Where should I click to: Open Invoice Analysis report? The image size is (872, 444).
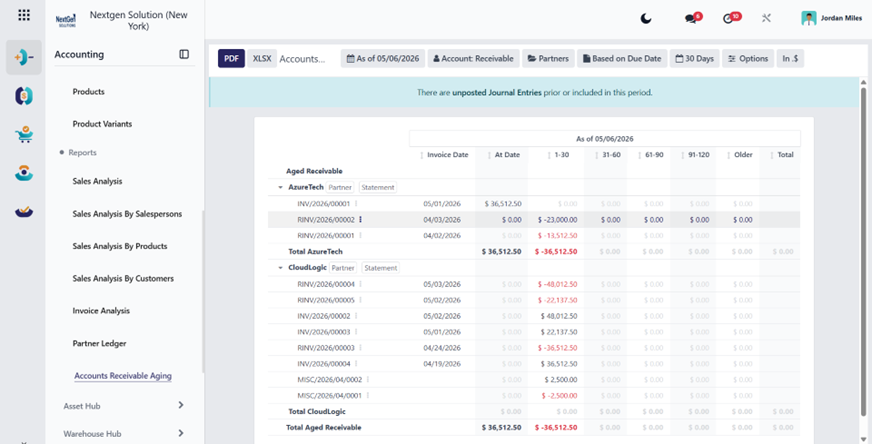coord(101,310)
